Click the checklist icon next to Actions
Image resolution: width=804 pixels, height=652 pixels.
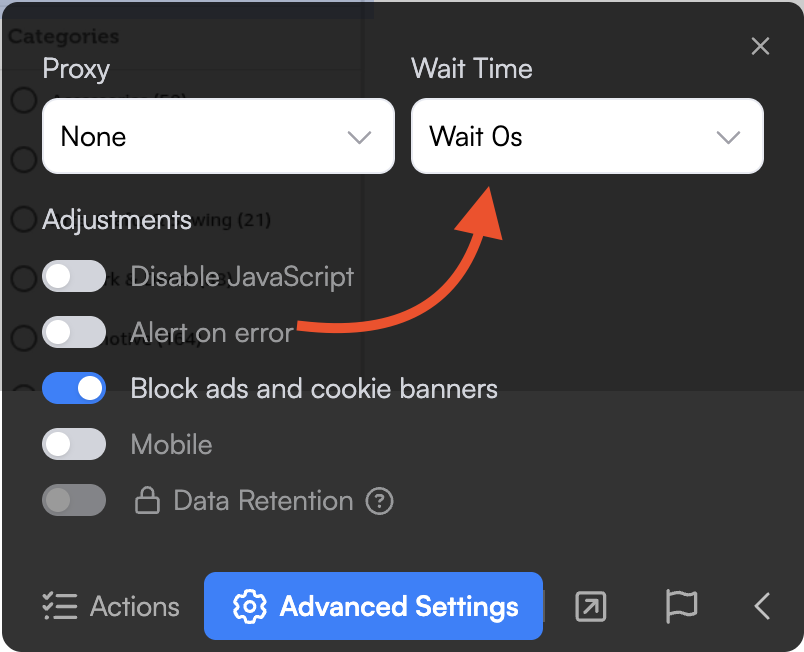click(60, 606)
